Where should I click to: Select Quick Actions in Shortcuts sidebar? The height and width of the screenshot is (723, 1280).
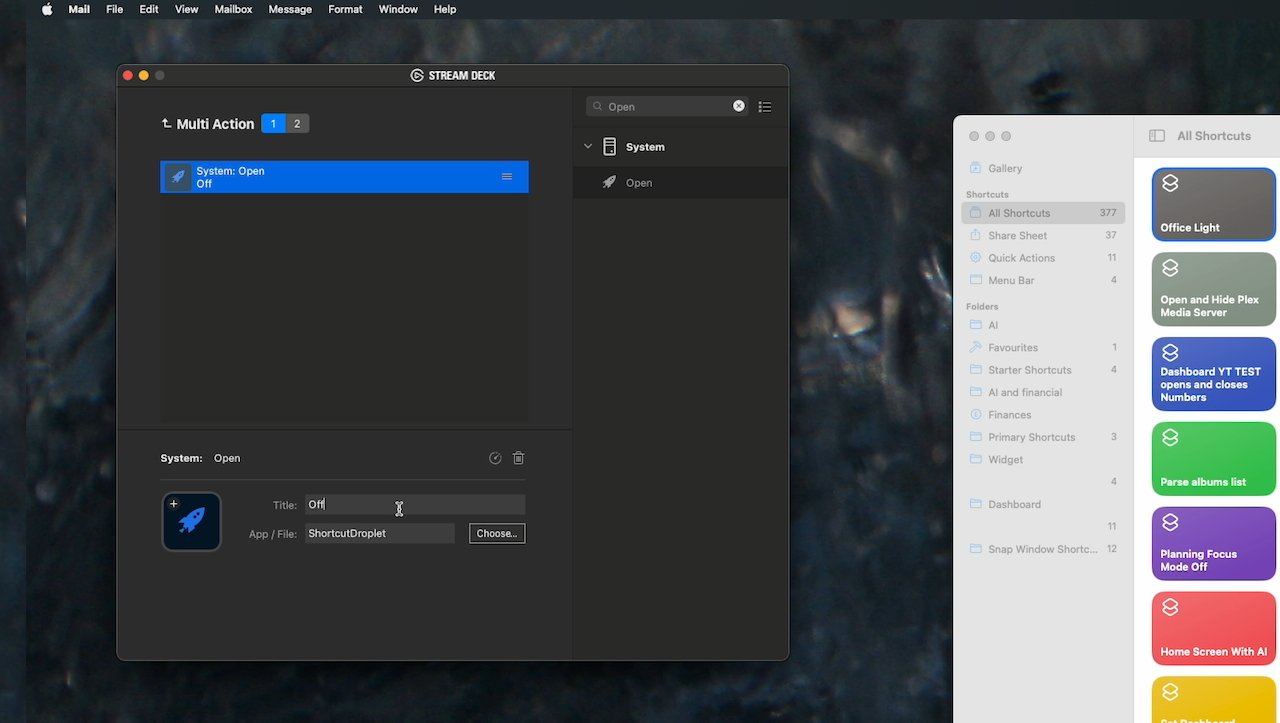pyautogui.click(x=1043, y=258)
